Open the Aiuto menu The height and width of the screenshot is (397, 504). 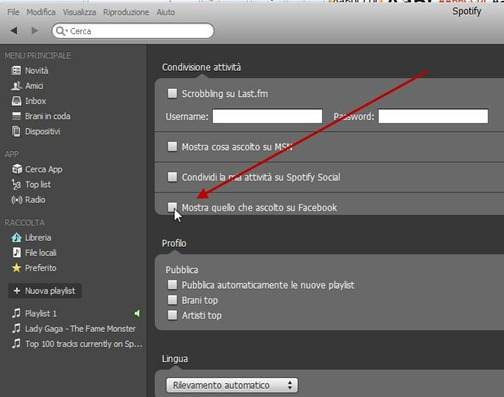pos(166,12)
